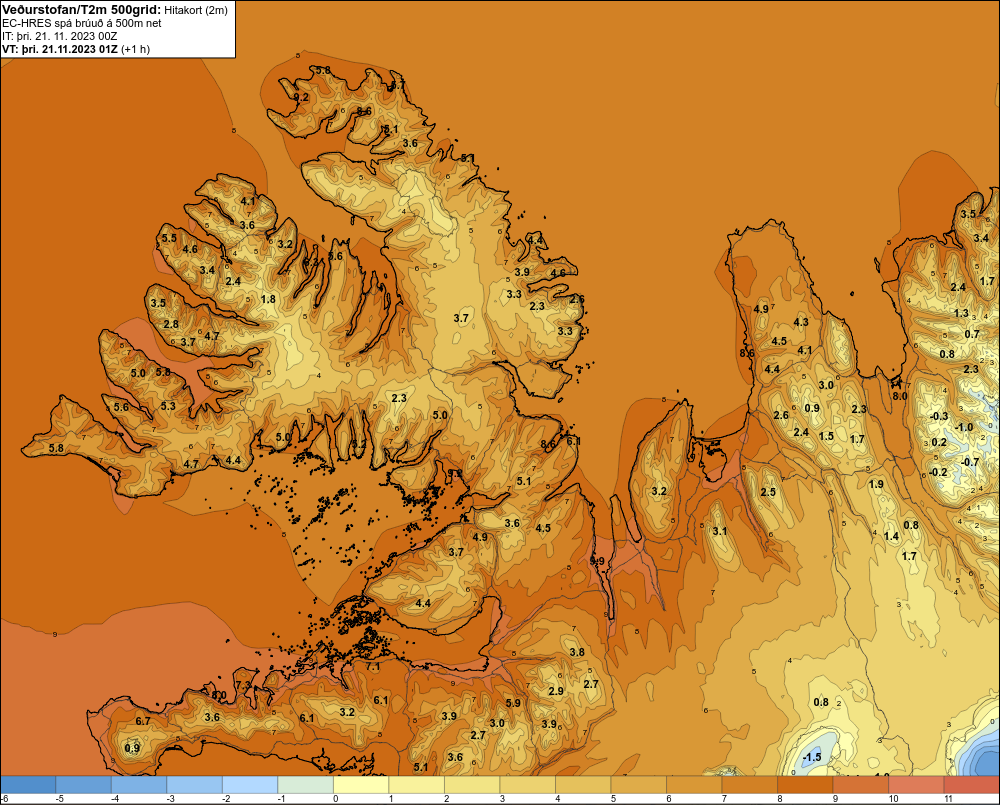
Task: Click the 'EC-HRES spá brúuð á 500m net' line
Action: (x=82, y=24)
